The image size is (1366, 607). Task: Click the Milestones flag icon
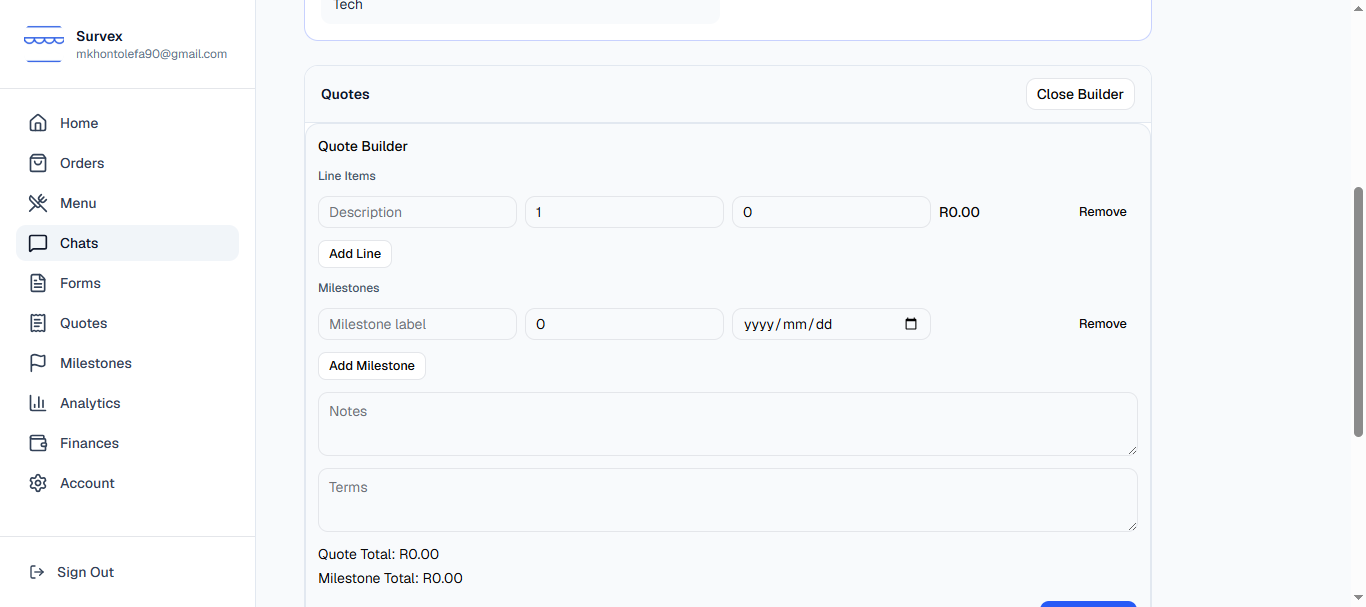(x=38, y=363)
